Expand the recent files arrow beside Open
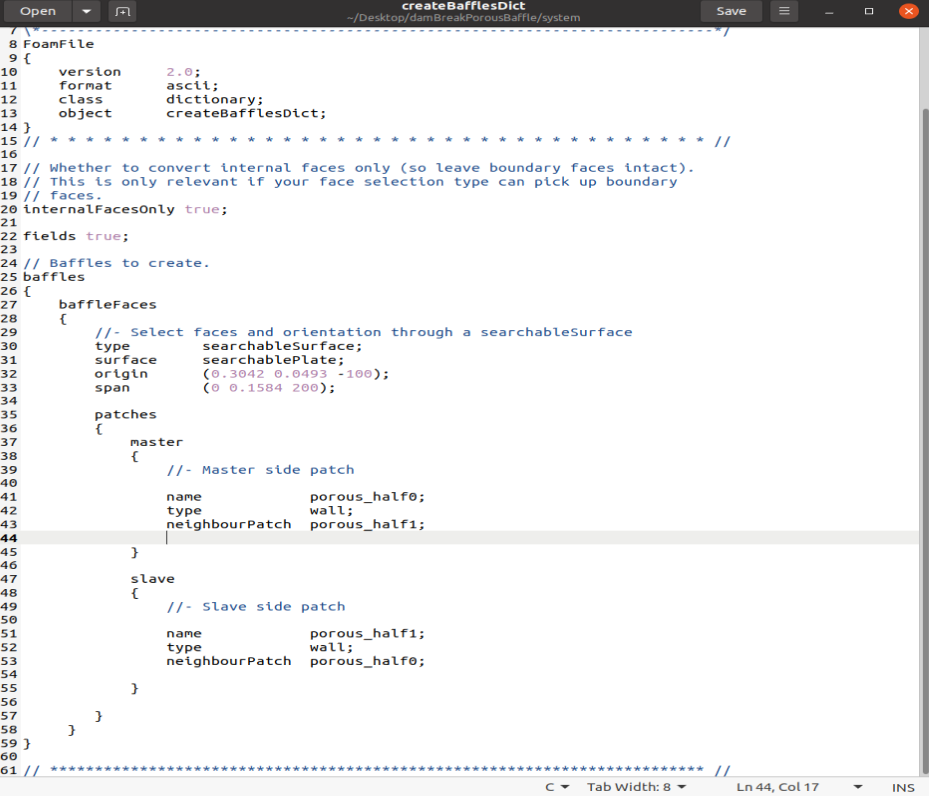Viewport: 929px width, 796px height. click(x=88, y=11)
